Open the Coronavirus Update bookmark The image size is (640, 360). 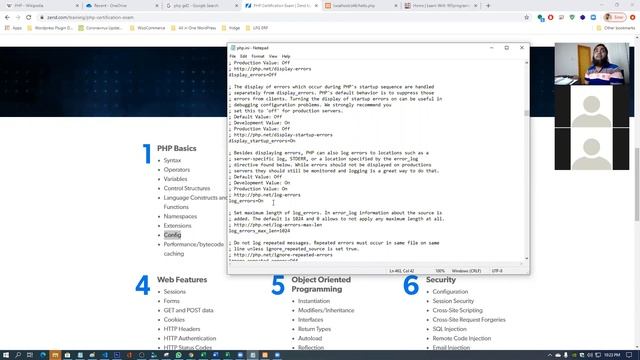(x=100, y=28)
